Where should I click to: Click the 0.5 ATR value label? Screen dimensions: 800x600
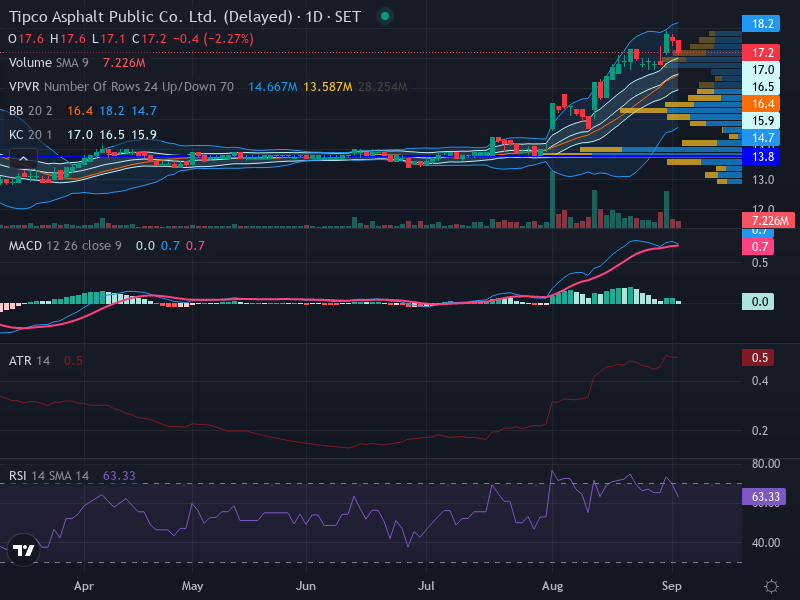[758, 358]
